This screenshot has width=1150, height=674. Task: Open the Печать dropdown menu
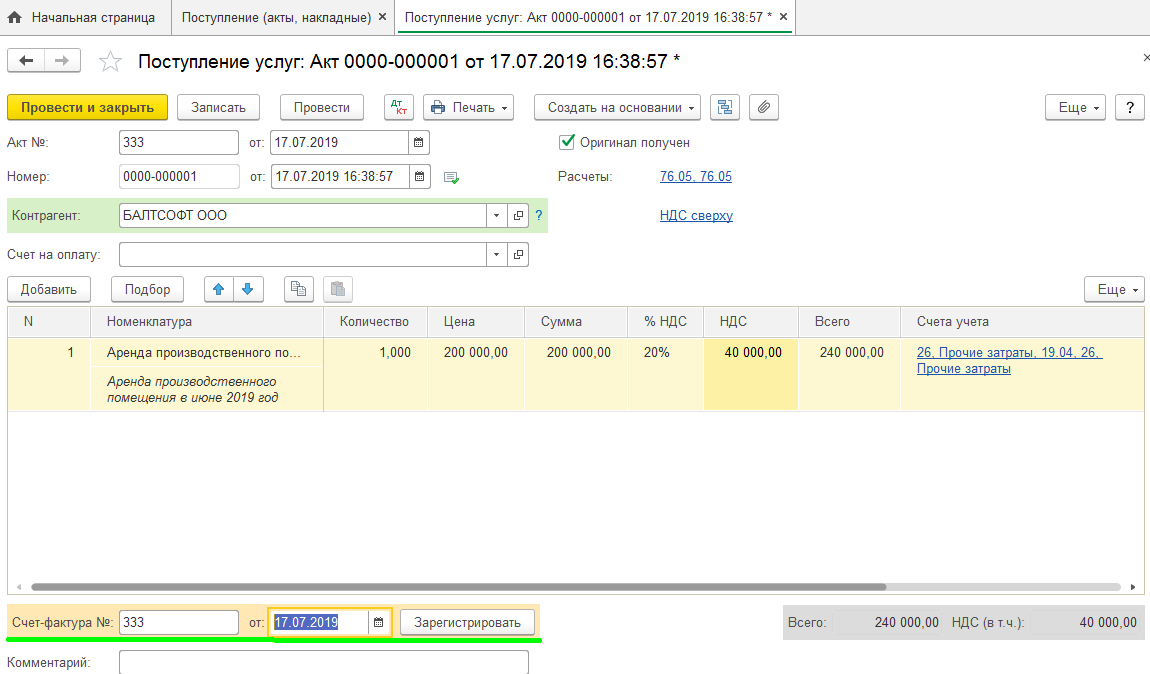[468, 108]
